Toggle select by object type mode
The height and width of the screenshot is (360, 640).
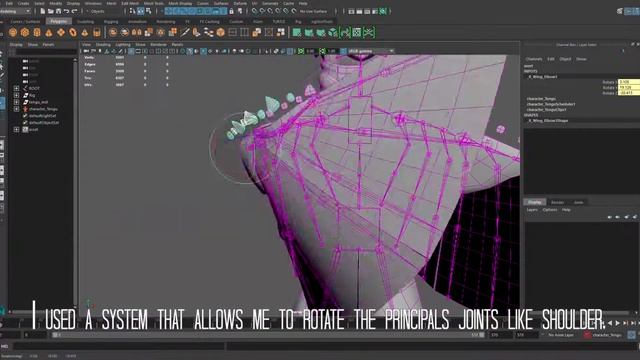click(140, 11)
